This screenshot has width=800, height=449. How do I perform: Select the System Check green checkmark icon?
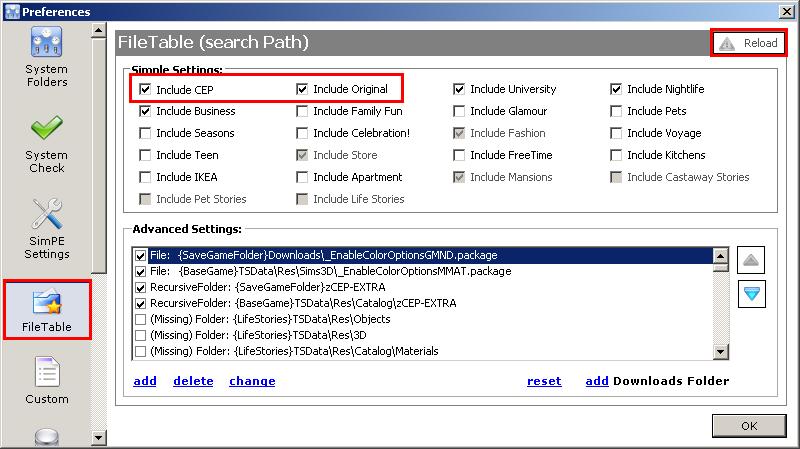(46, 129)
